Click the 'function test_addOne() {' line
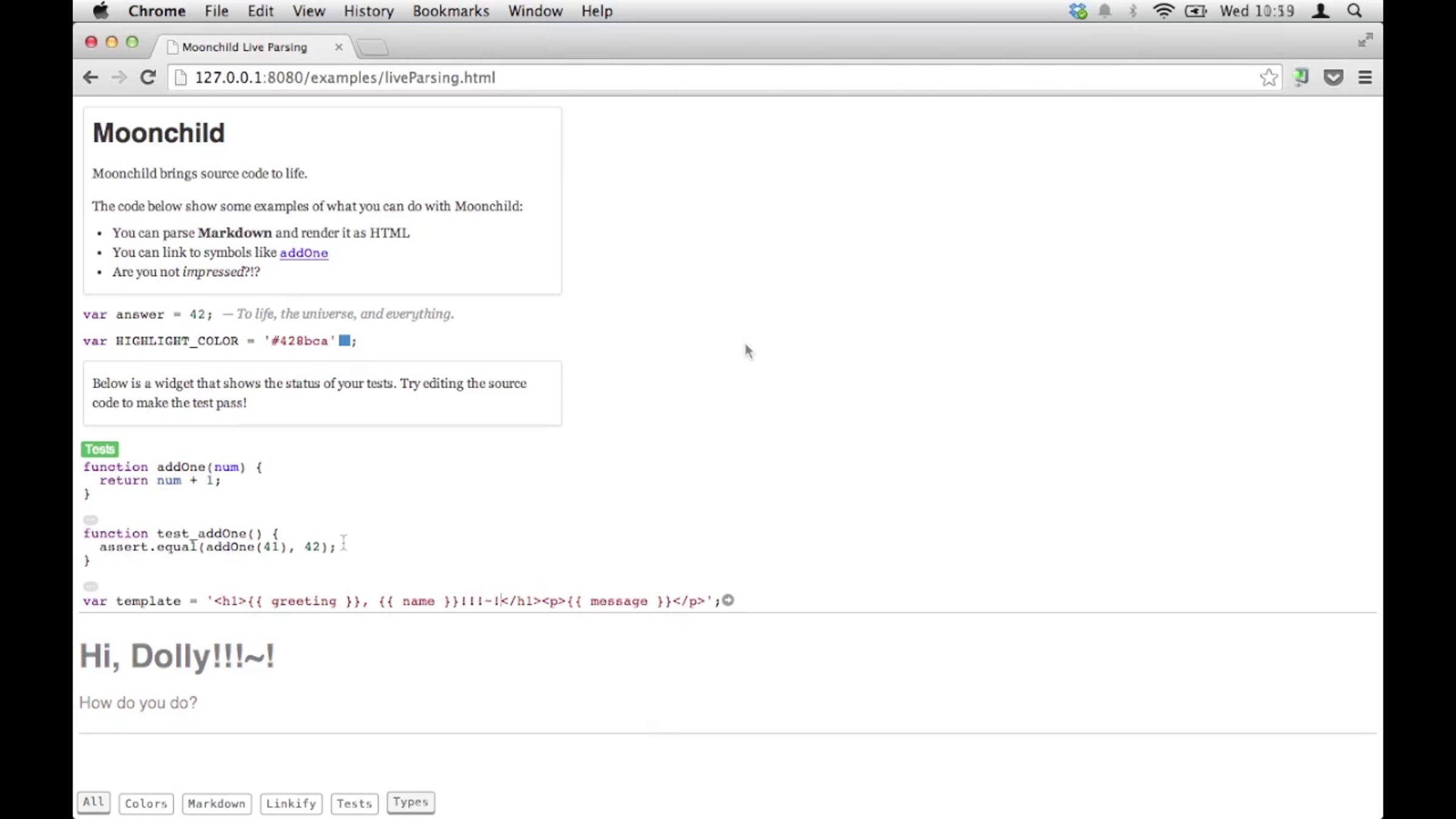 coord(181,533)
